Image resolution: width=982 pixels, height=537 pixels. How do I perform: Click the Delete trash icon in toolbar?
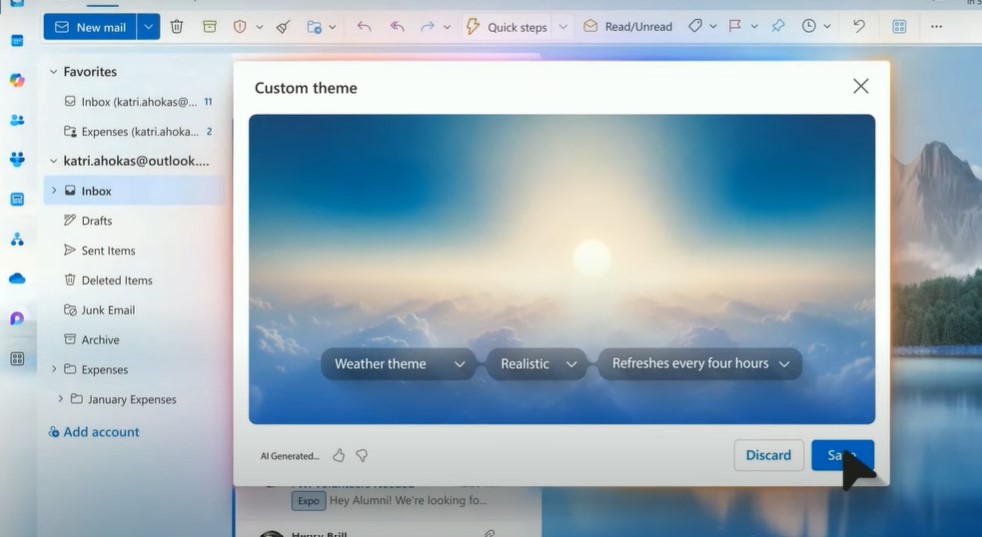pos(177,27)
